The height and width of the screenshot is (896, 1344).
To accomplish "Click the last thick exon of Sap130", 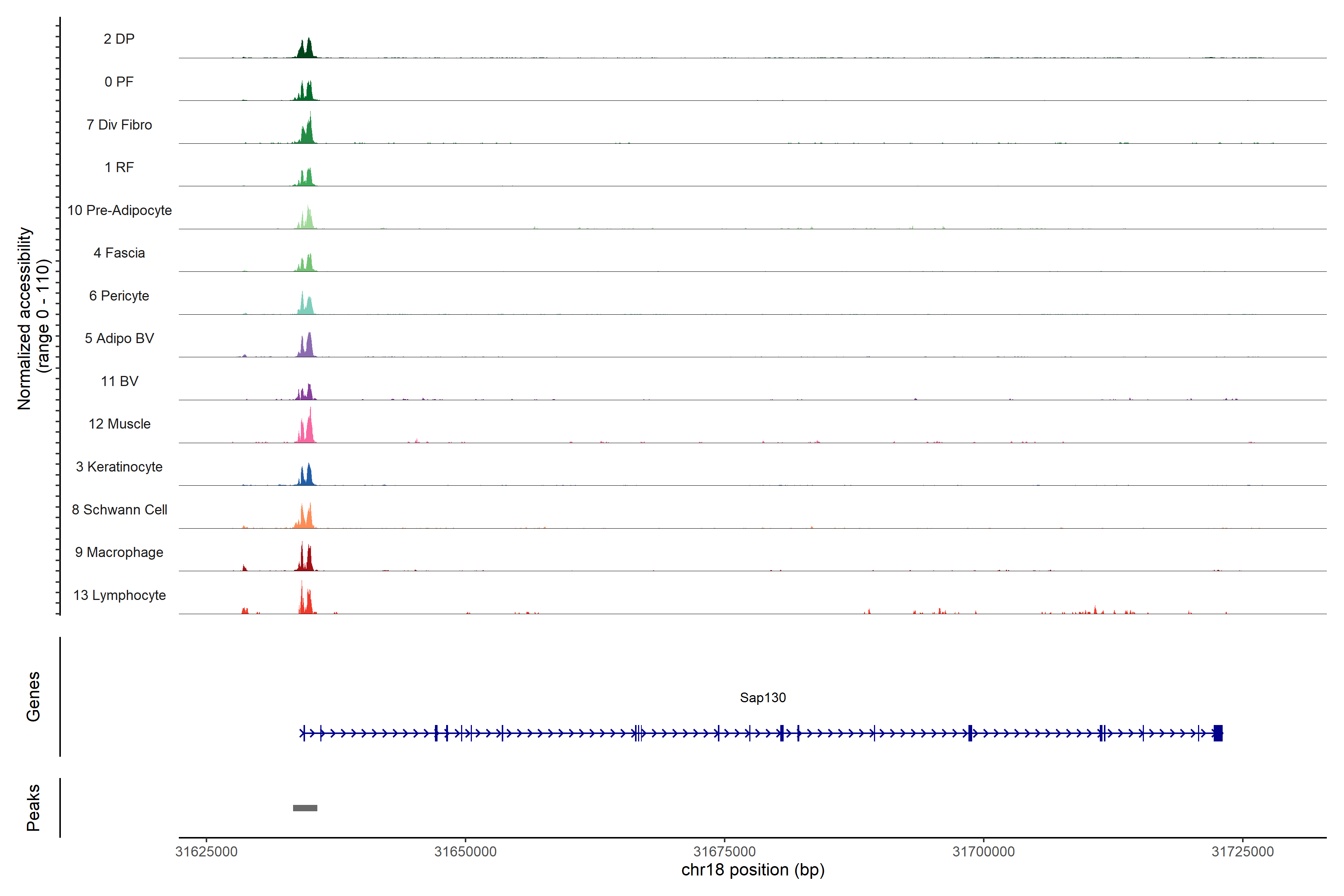I will tap(1218, 733).
